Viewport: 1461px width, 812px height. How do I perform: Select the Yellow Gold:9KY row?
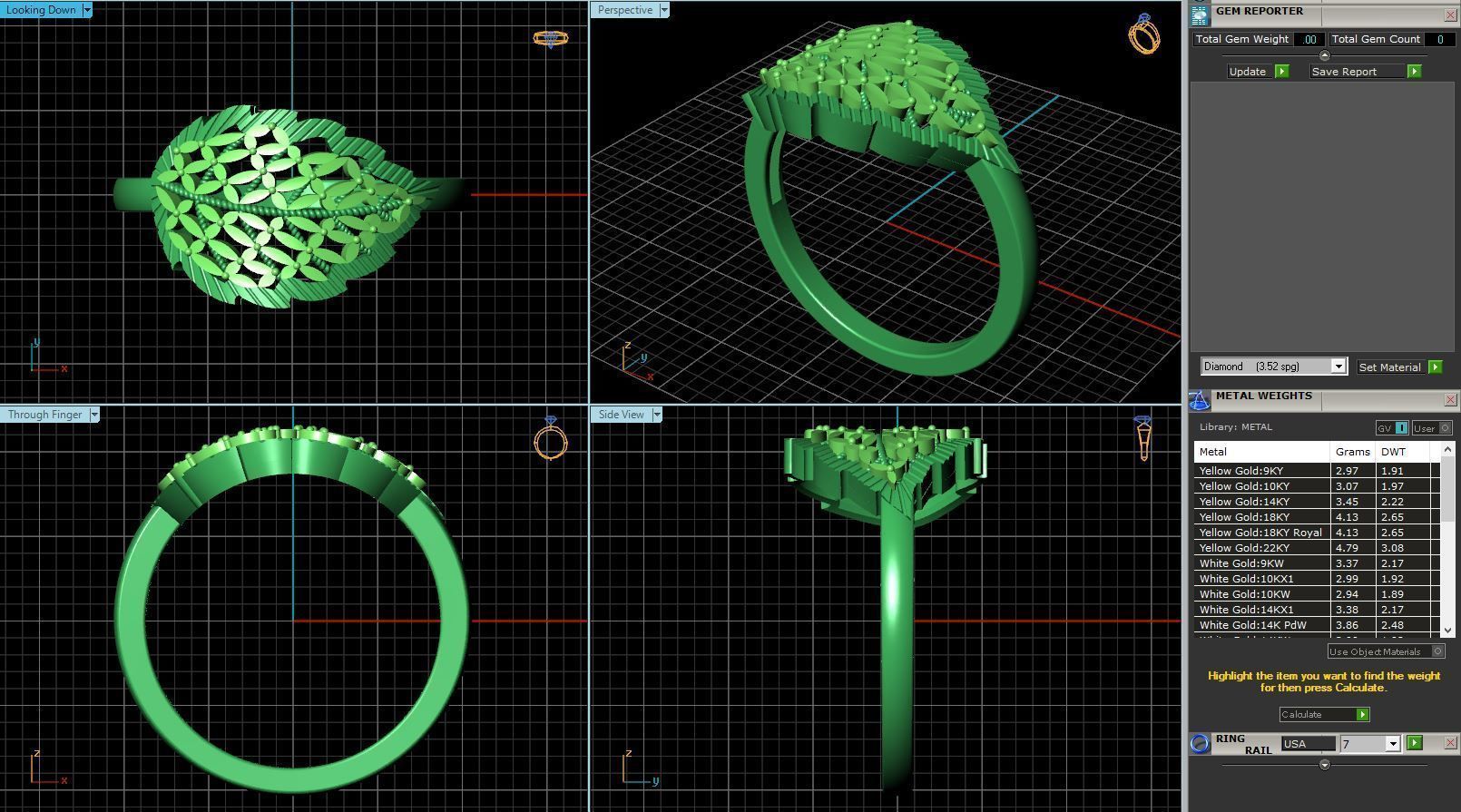pos(1317,471)
